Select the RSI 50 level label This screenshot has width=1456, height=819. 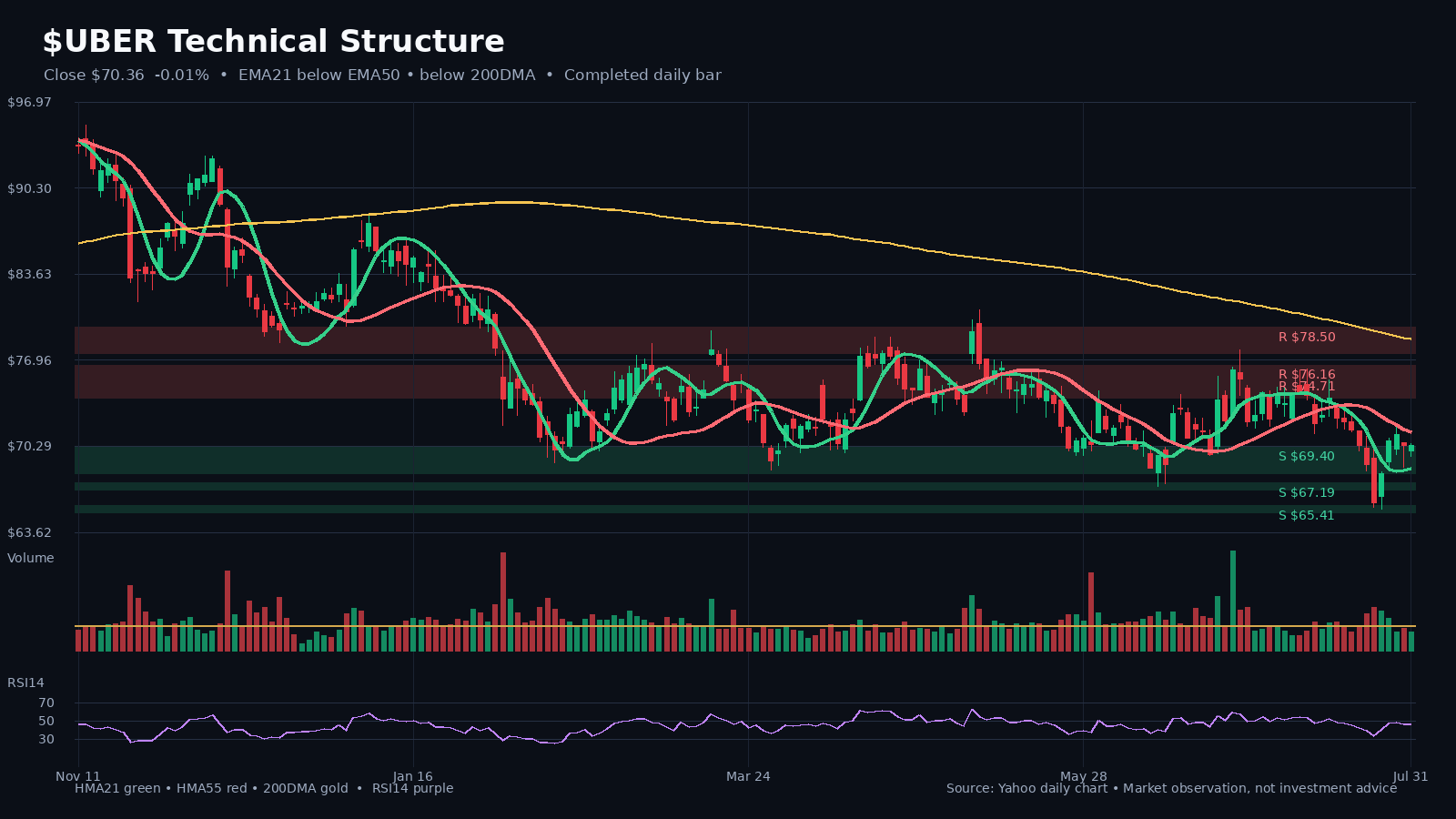[x=46, y=722]
